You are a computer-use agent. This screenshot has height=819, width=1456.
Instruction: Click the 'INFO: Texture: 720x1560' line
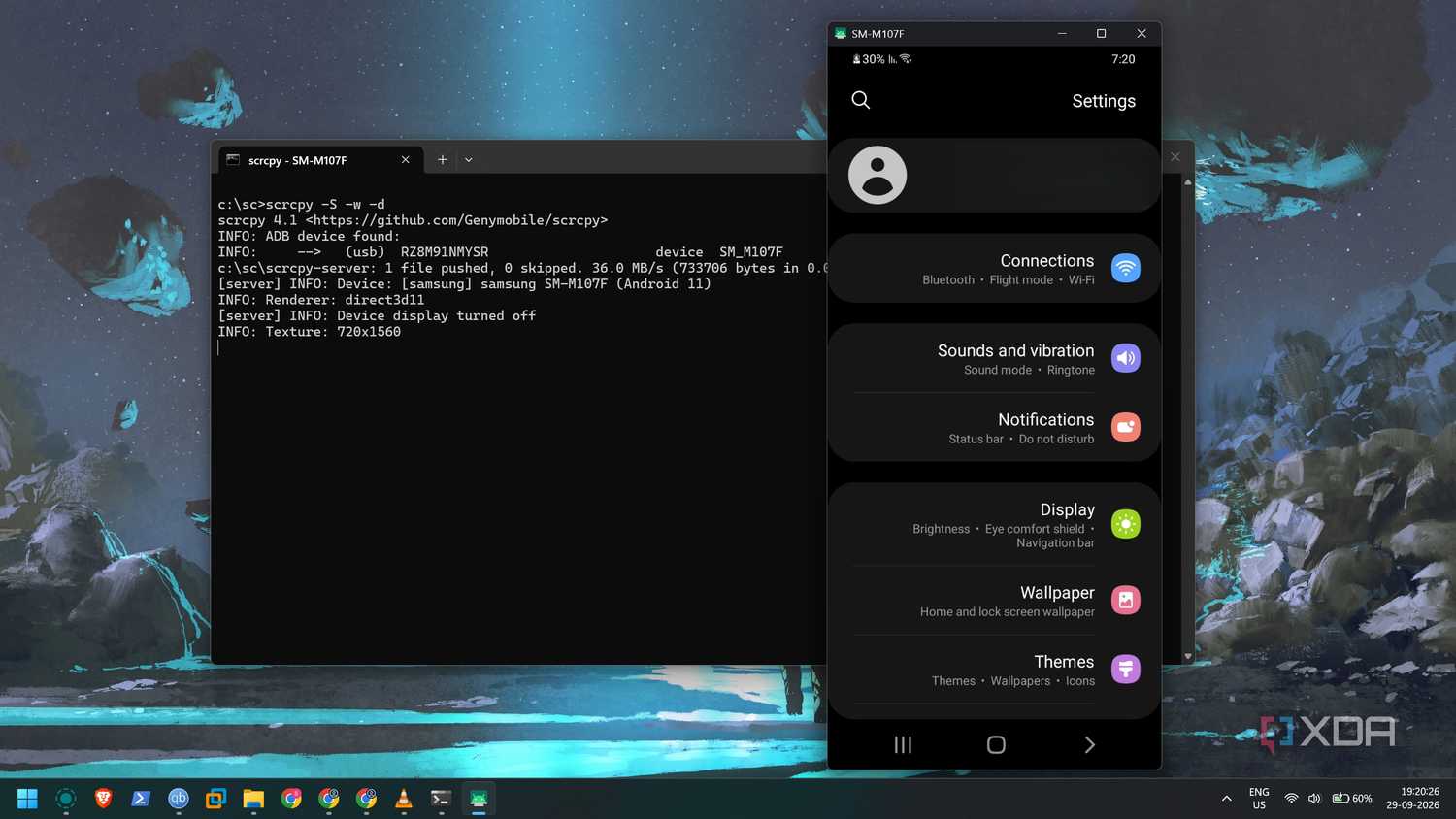pyautogui.click(x=309, y=332)
